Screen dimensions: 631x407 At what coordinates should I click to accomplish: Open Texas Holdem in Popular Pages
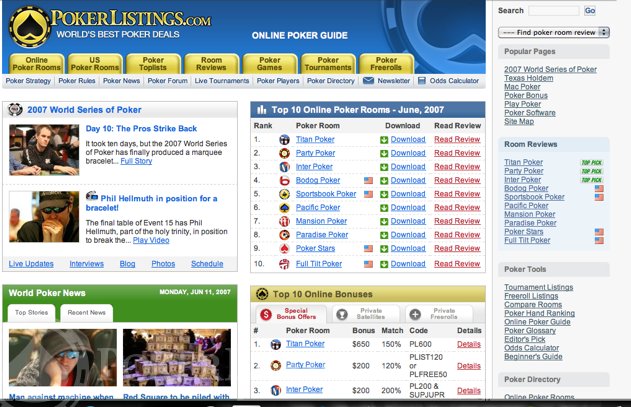[x=529, y=78]
